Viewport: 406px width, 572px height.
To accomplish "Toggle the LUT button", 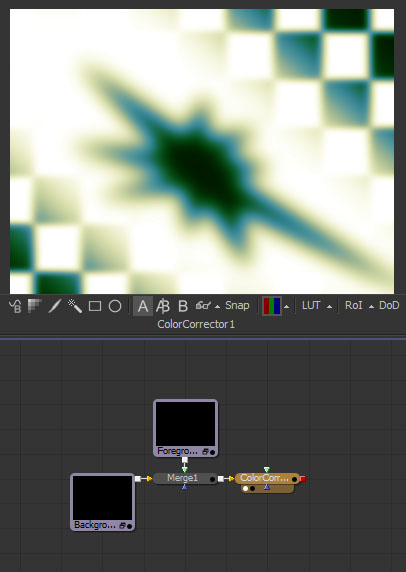I will [311, 305].
